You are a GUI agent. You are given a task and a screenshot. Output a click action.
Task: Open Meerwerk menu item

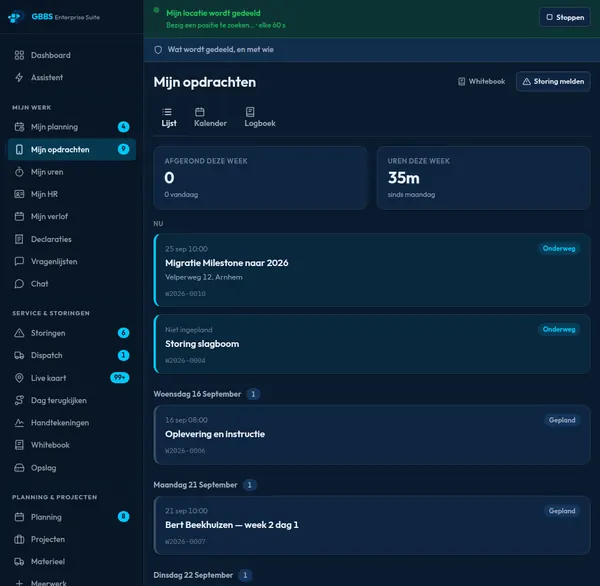click(72, 583)
